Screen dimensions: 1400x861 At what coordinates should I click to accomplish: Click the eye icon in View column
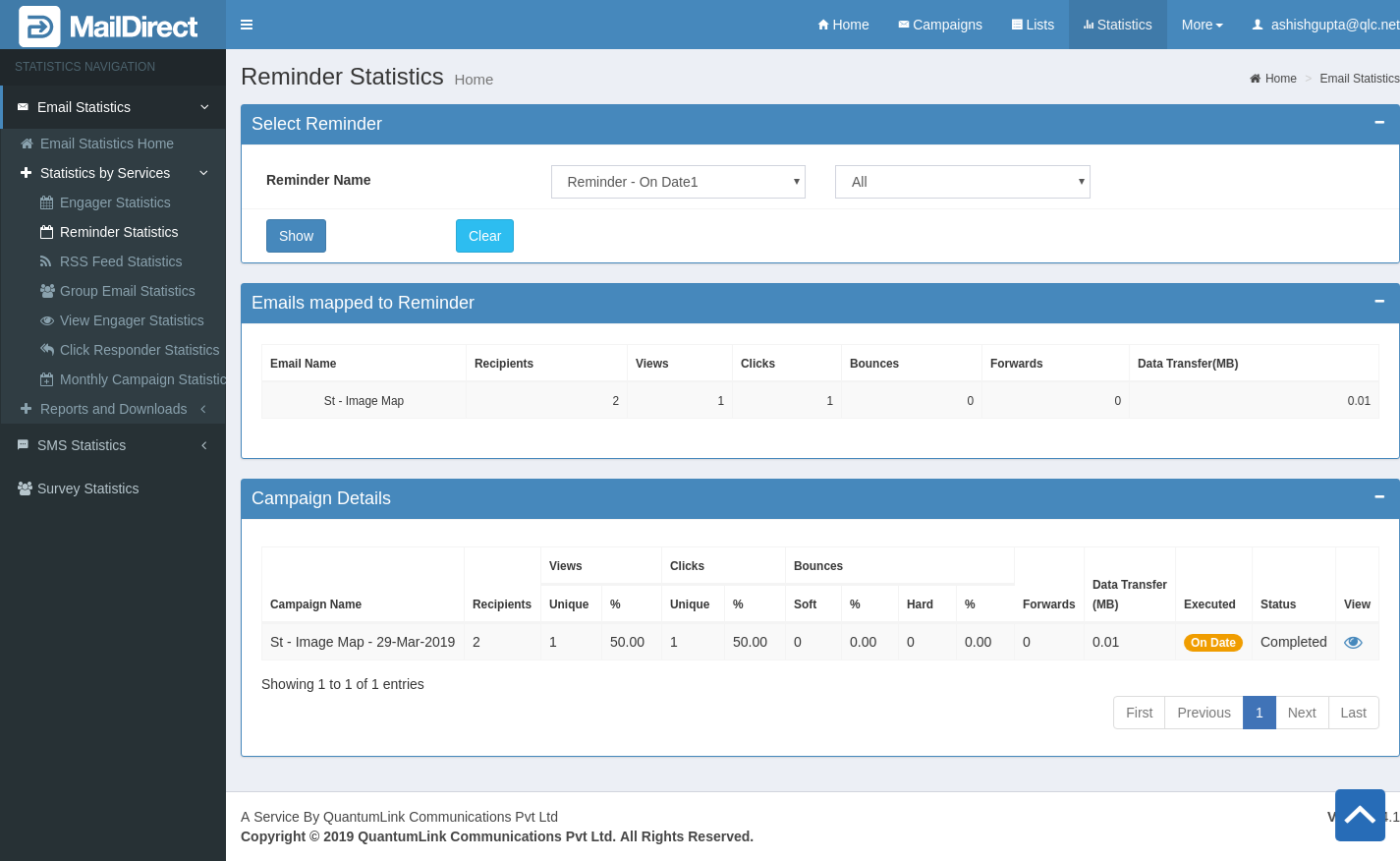(x=1353, y=643)
